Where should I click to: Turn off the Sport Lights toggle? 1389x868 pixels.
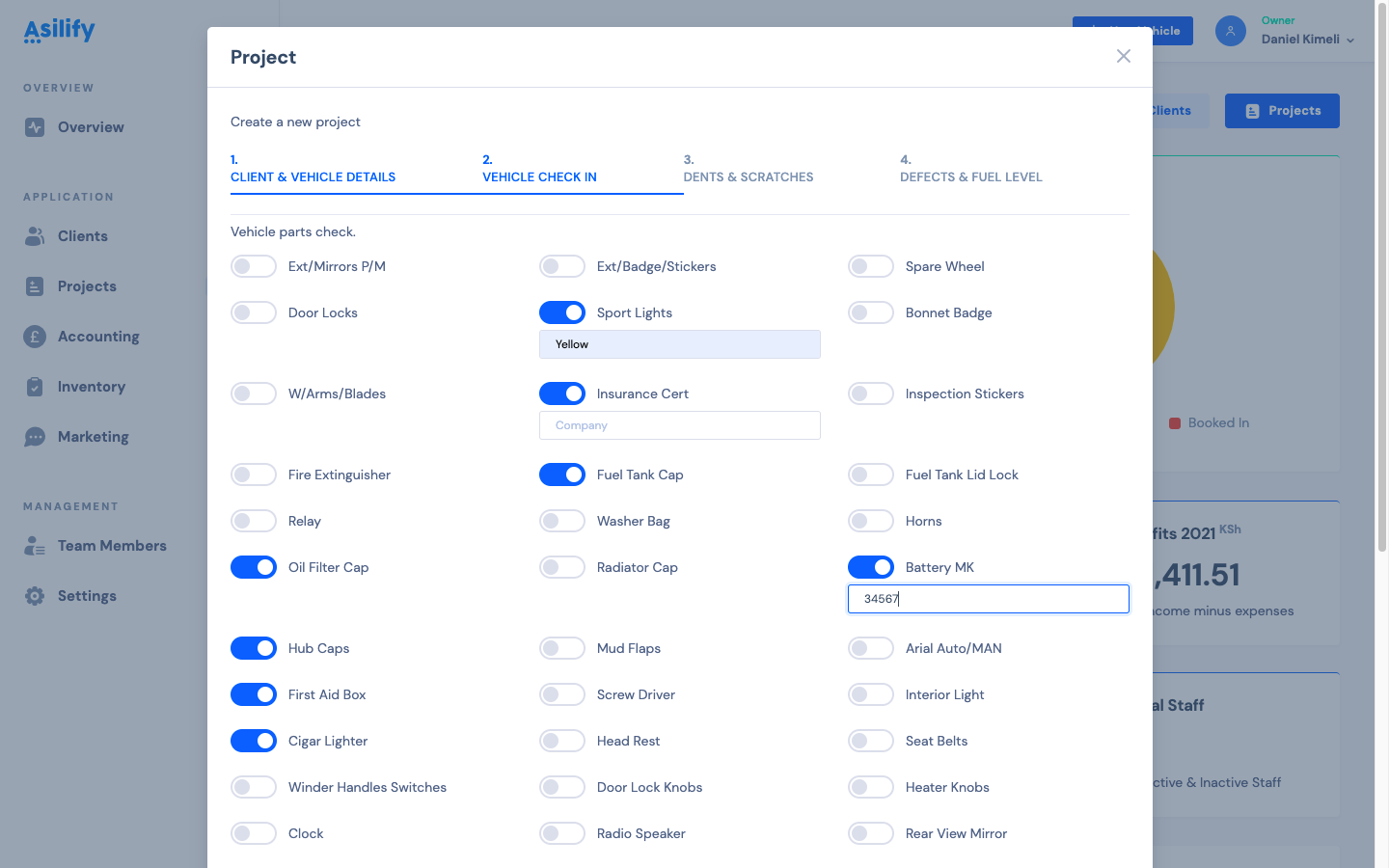[x=562, y=313]
